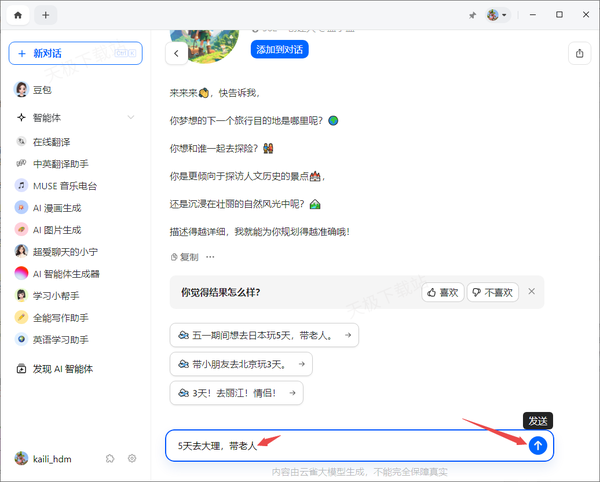
Task: Dislike the result with 不喜欢 button
Action: coord(492,292)
